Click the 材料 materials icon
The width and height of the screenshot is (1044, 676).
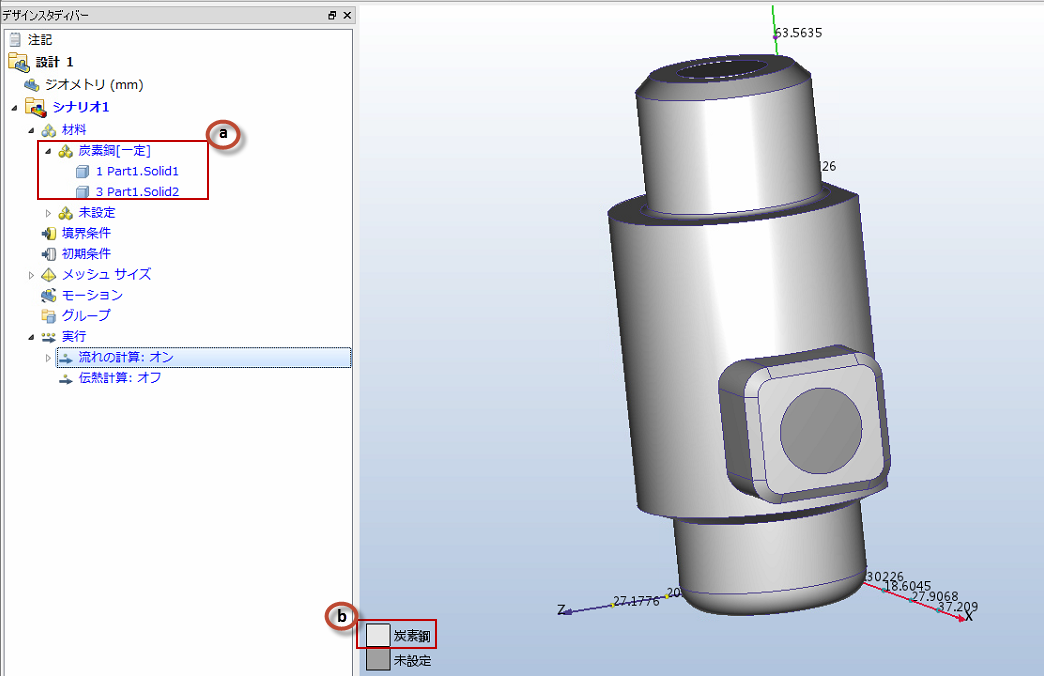(x=49, y=130)
